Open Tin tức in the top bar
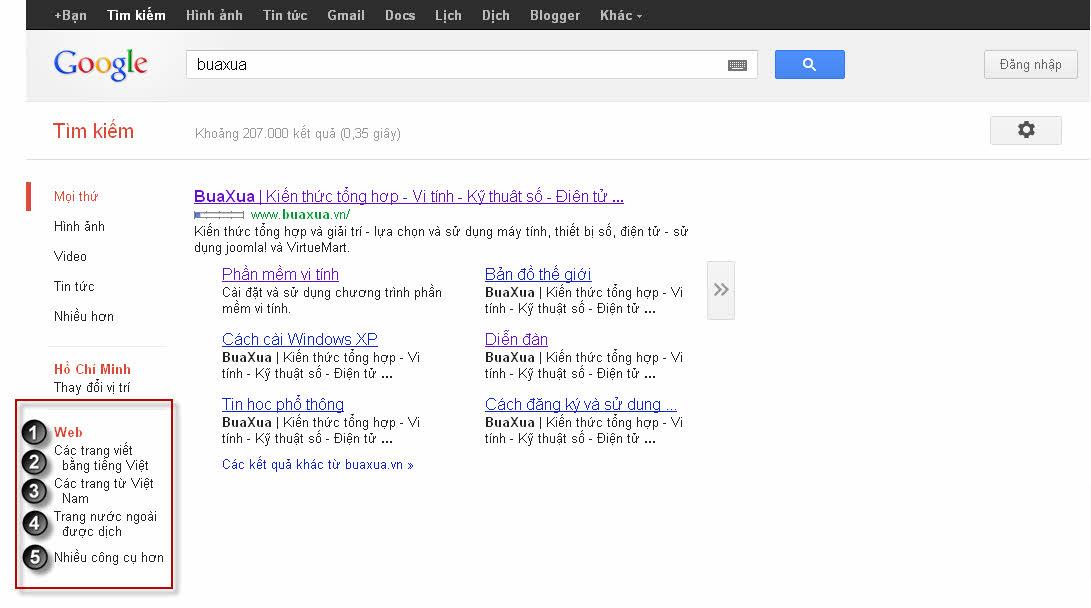 click(x=285, y=15)
